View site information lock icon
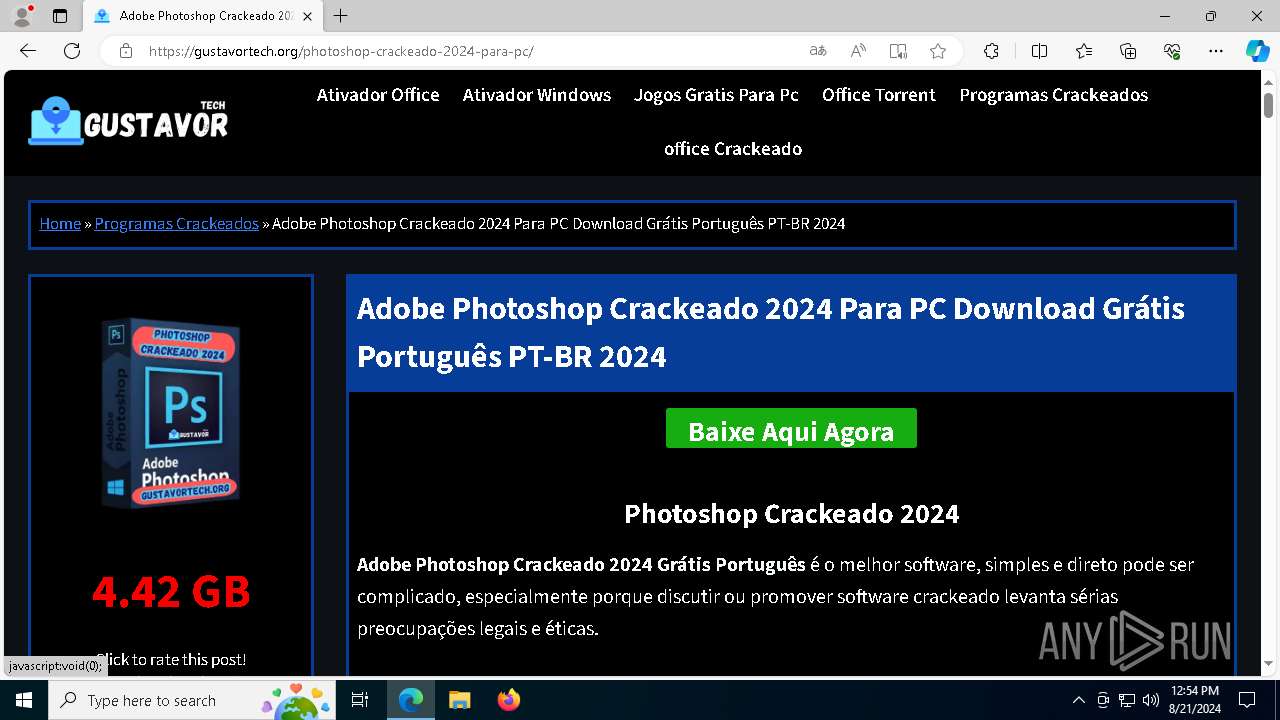 click(x=126, y=51)
